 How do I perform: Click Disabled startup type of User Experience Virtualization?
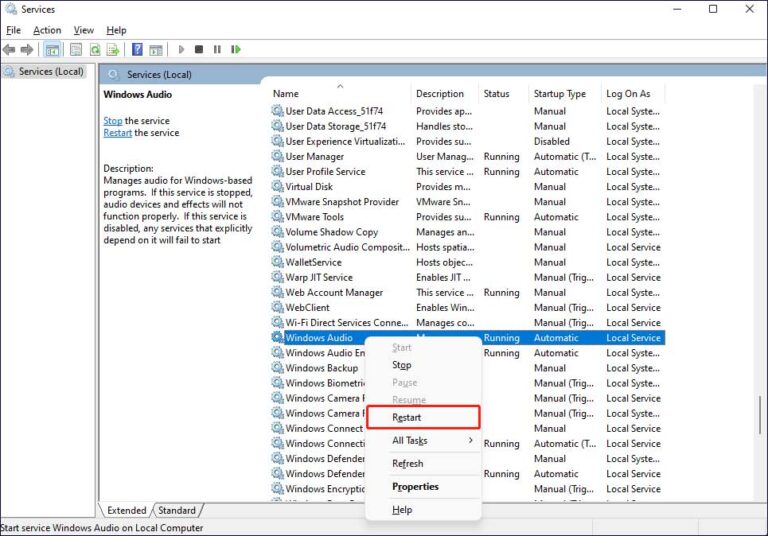(552, 142)
